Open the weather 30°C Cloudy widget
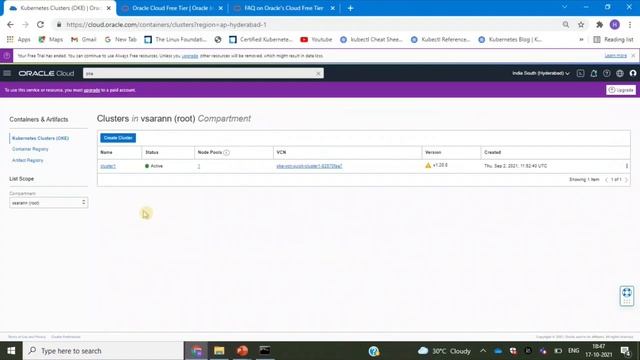 point(444,351)
